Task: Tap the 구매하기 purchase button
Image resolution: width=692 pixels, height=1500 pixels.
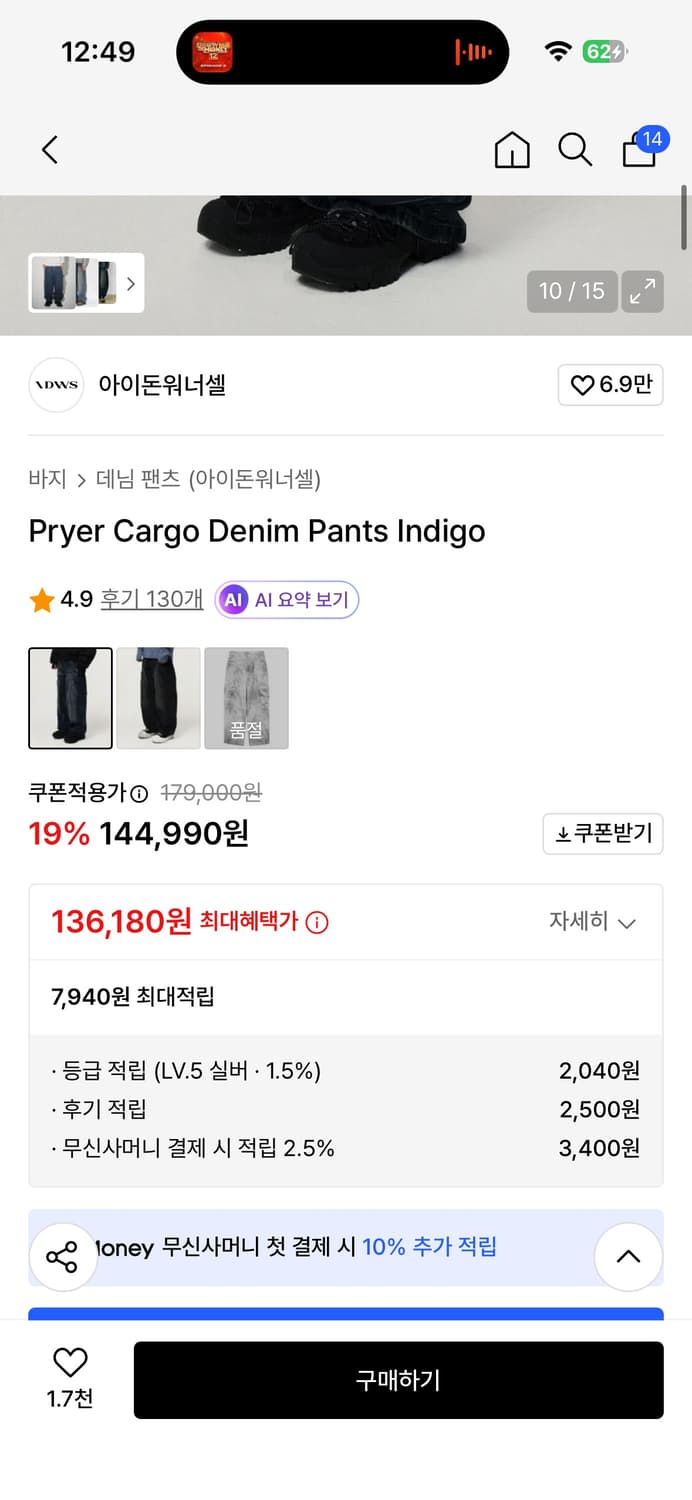Action: point(398,1380)
